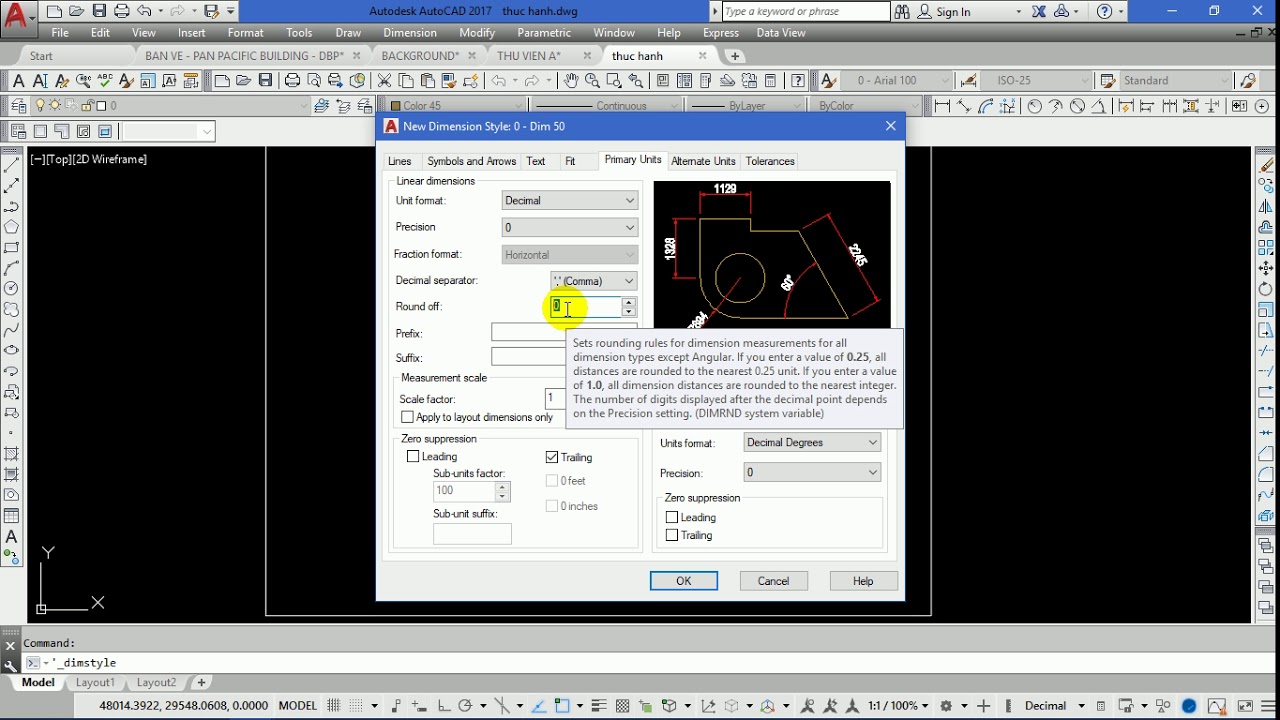Screen dimensions: 1280x720
Task: Switch to Layout1 tab
Action: tap(96, 683)
